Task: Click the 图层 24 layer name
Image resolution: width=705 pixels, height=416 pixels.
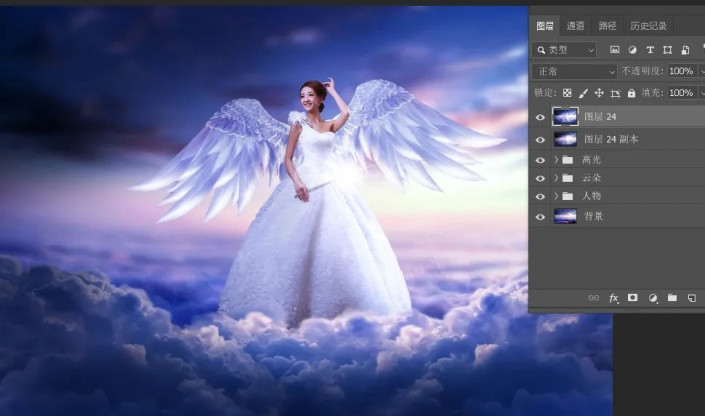Action: 600,117
